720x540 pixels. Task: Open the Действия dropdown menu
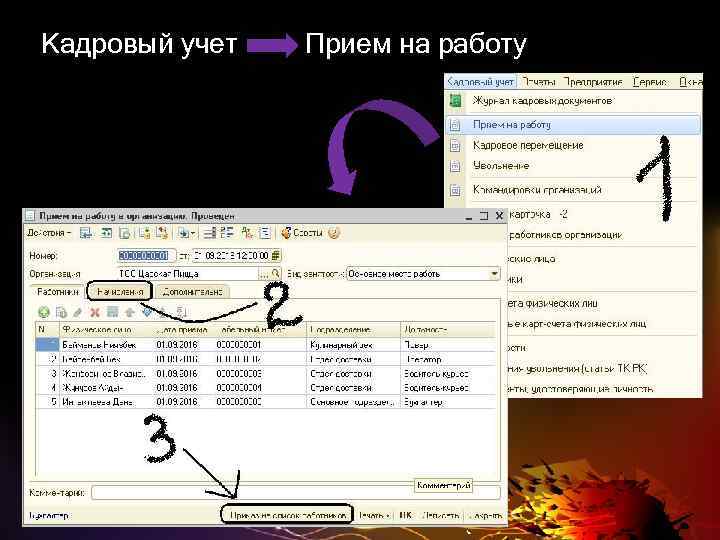click(49, 233)
